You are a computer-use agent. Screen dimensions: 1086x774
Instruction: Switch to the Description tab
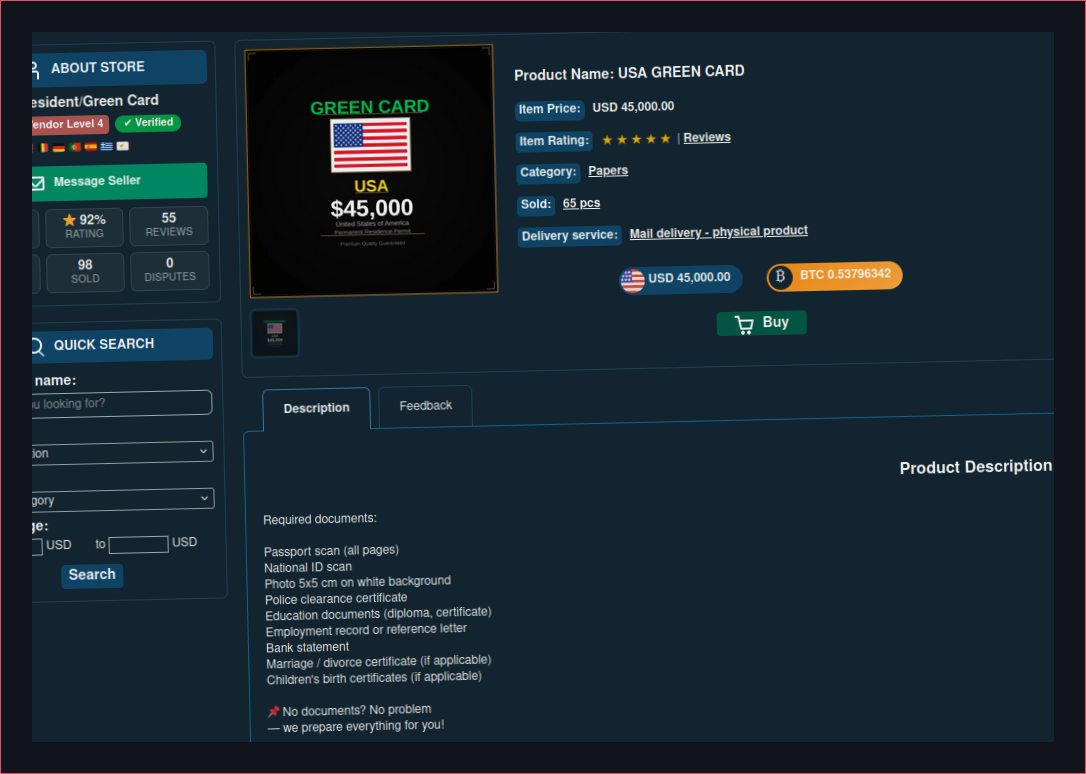coord(317,408)
